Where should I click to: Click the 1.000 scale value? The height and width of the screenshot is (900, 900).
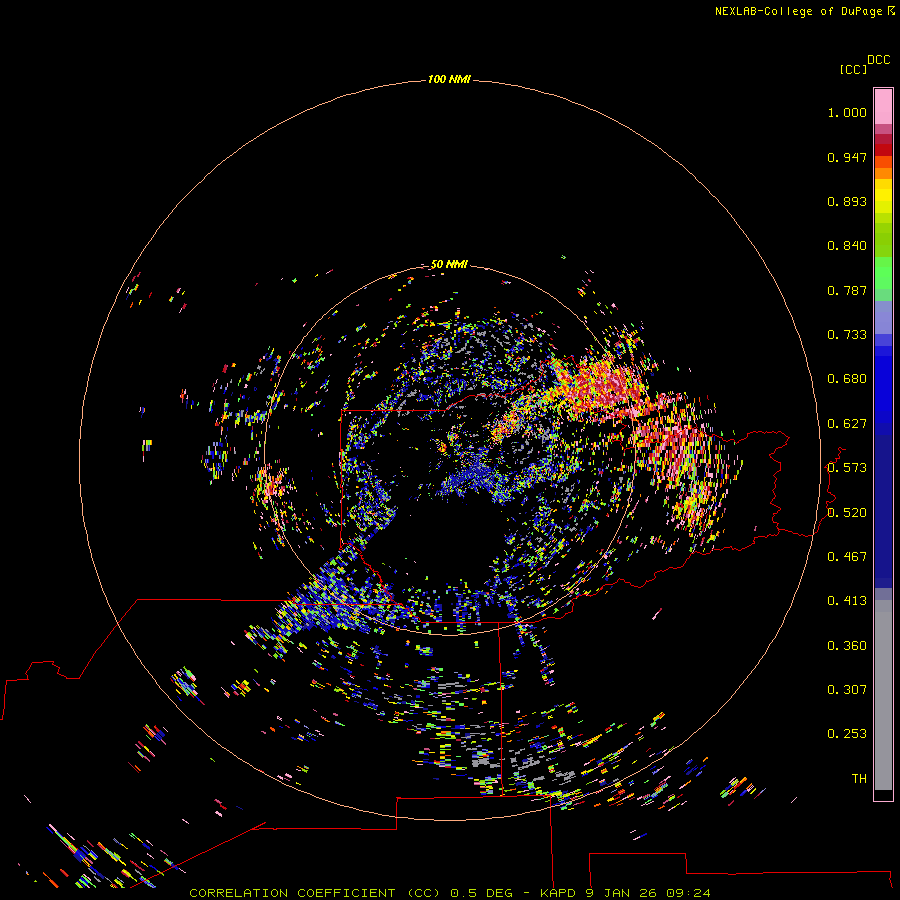click(x=847, y=112)
